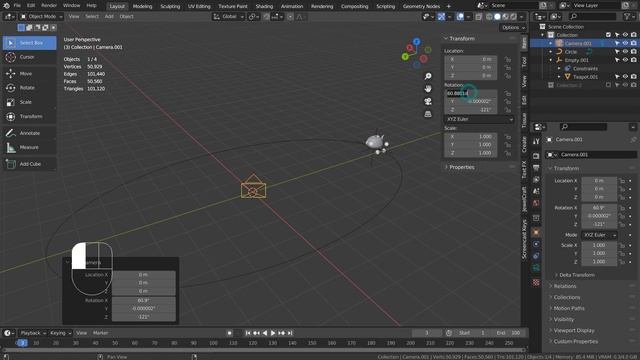Click the pan view hand icon

point(428,89)
